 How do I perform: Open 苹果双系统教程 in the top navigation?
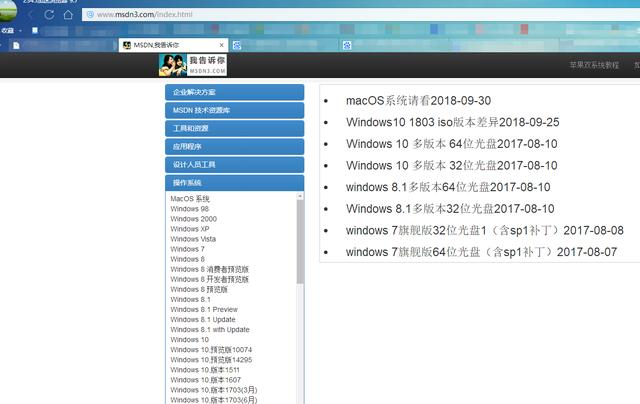pos(594,65)
